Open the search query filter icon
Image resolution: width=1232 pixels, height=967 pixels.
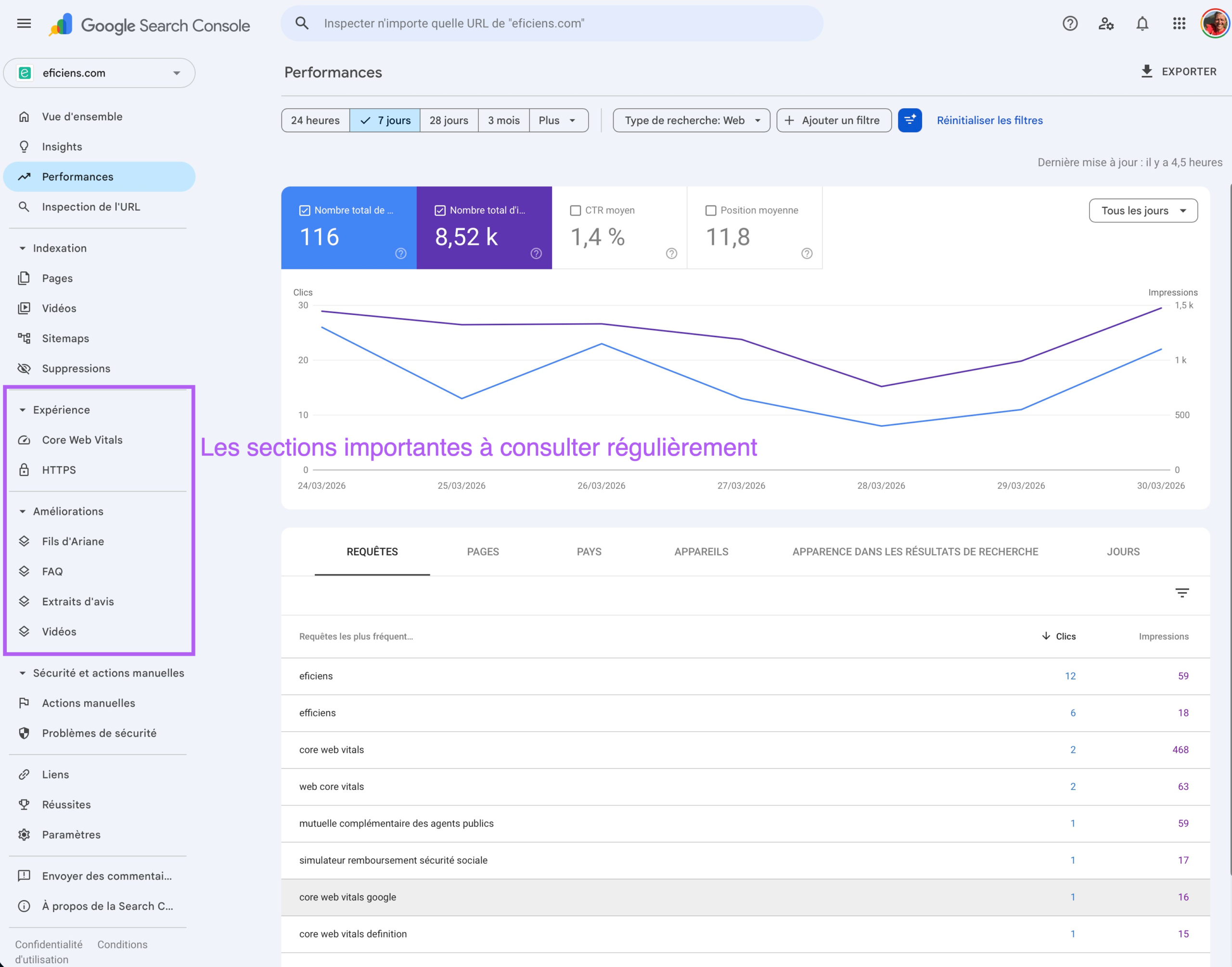1183,592
